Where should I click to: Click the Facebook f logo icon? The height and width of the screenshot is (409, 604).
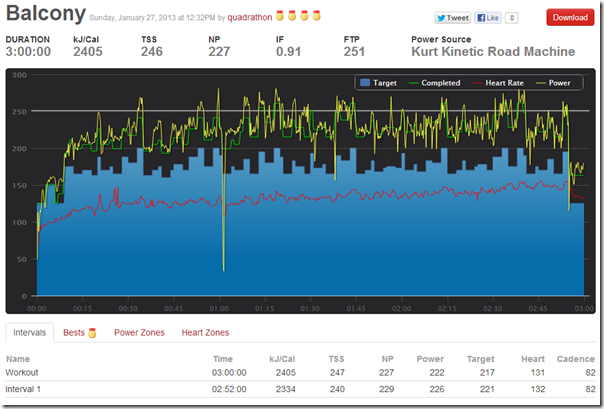click(481, 18)
